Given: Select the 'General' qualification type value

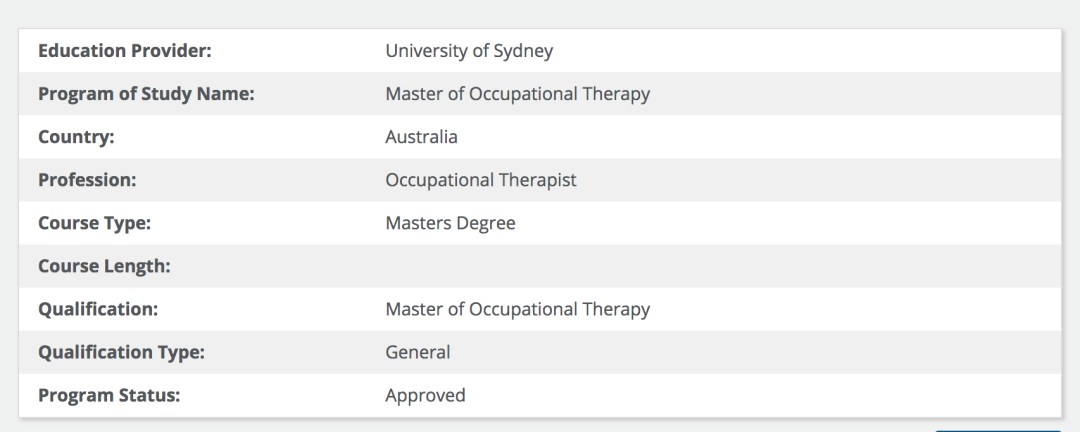Looking at the screenshot, I should pos(418,352).
